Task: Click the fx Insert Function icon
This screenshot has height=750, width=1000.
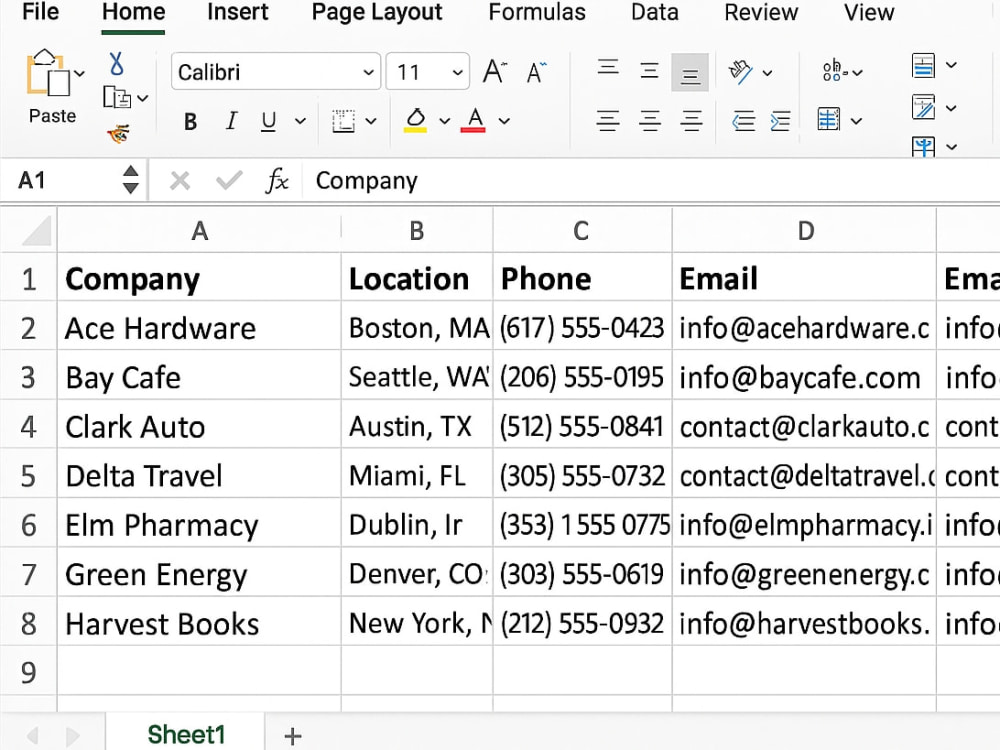Action: pyautogui.click(x=277, y=180)
